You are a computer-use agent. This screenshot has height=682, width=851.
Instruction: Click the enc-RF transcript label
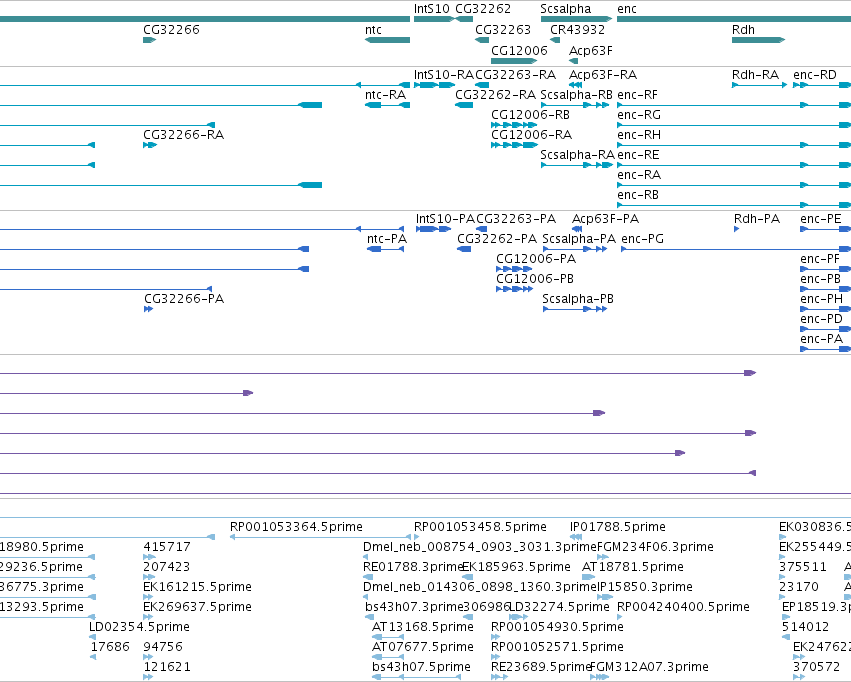pos(637,95)
